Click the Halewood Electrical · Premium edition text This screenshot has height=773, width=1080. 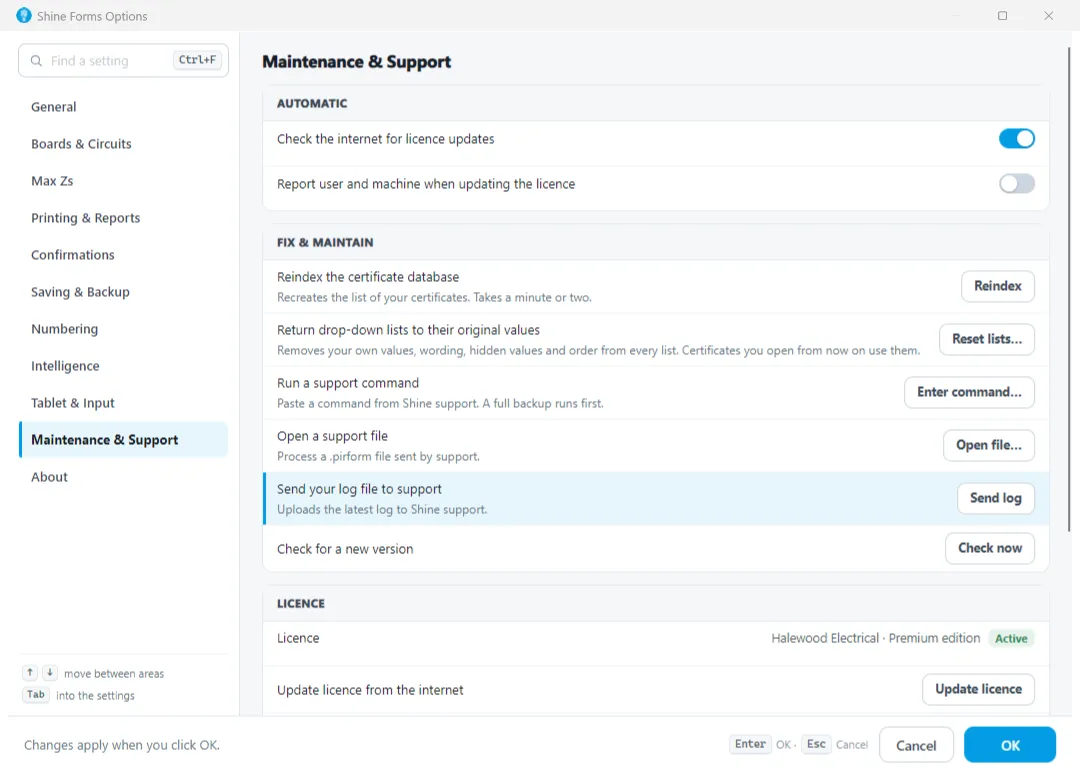coord(875,639)
